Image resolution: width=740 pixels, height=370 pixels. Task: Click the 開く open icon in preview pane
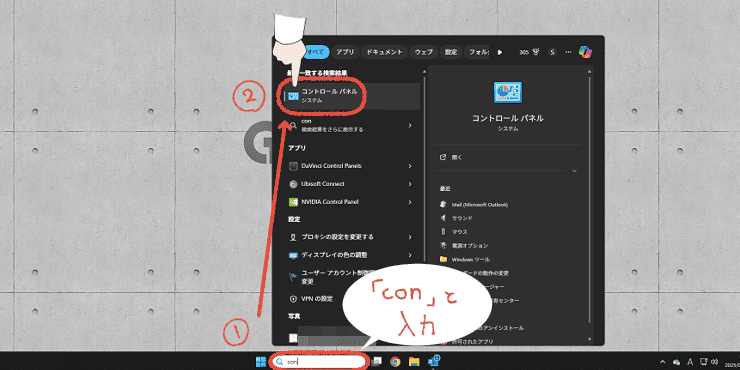[443, 157]
